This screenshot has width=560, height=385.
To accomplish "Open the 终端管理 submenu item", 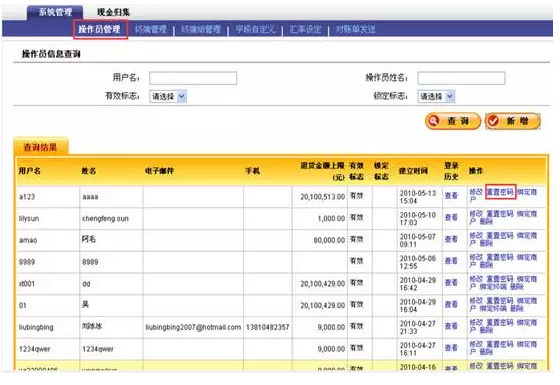I will point(151,29).
